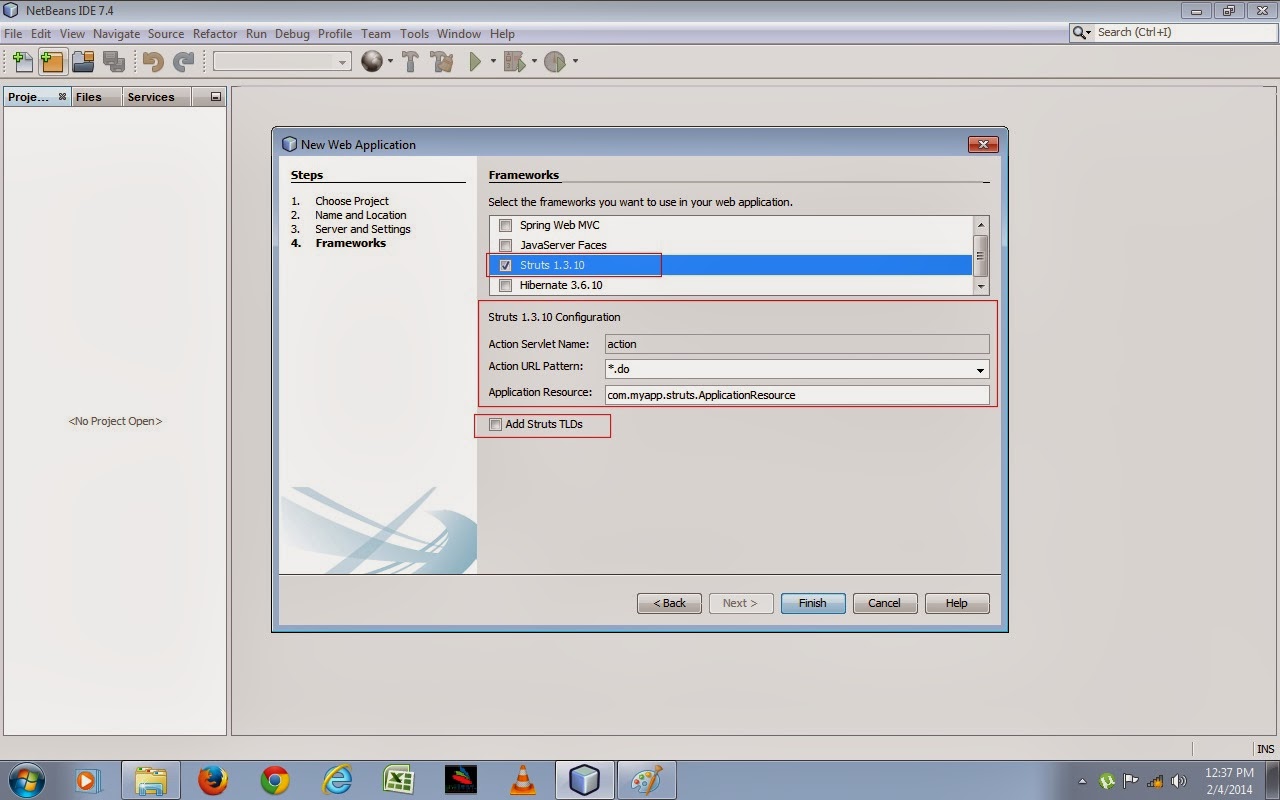Viewport: 1280px width, 800px height.
Task: Click the volume speaker tray icon
Action: point(1179,781)
